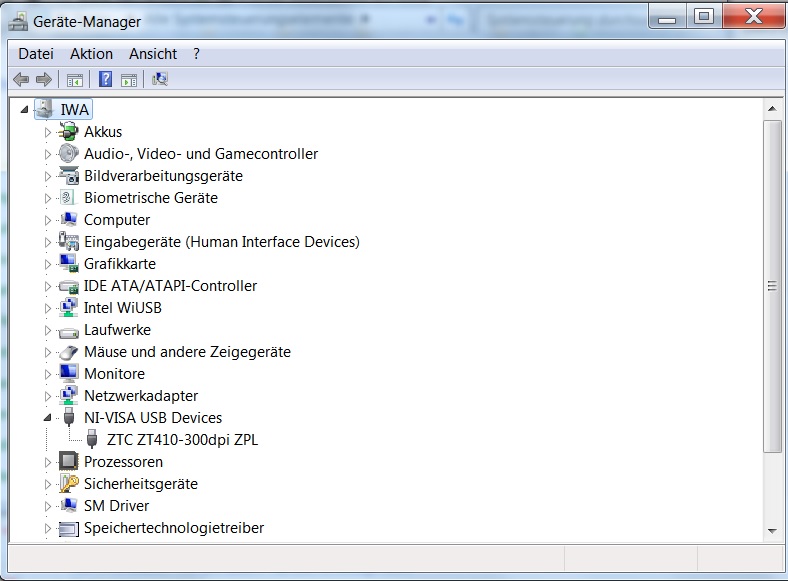Screen dimensions: 788x581
Task: Click the scrollbar up arrow
Action: pyautogui.click(x=772, y=109)
